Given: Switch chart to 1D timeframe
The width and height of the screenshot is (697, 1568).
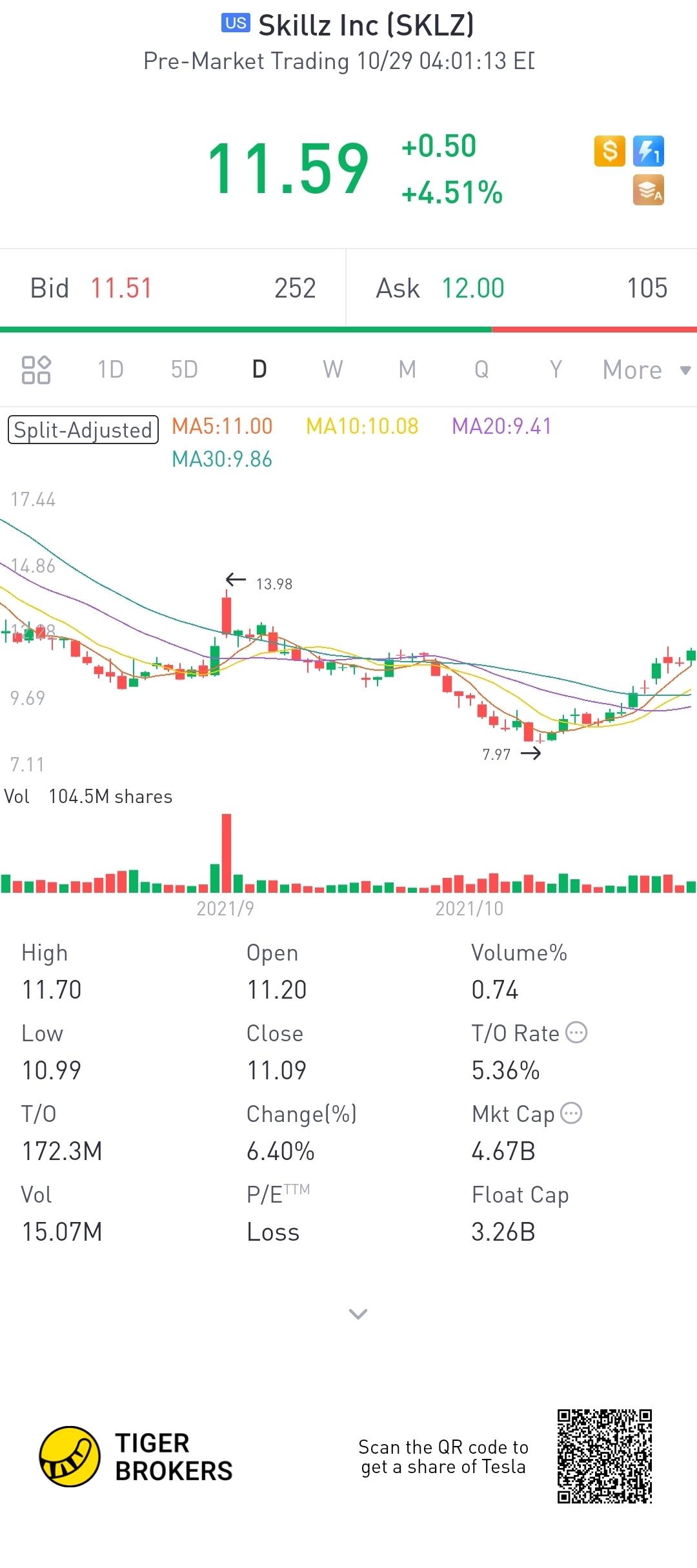Looking at the screenshot, I should [x=110, y=370].
